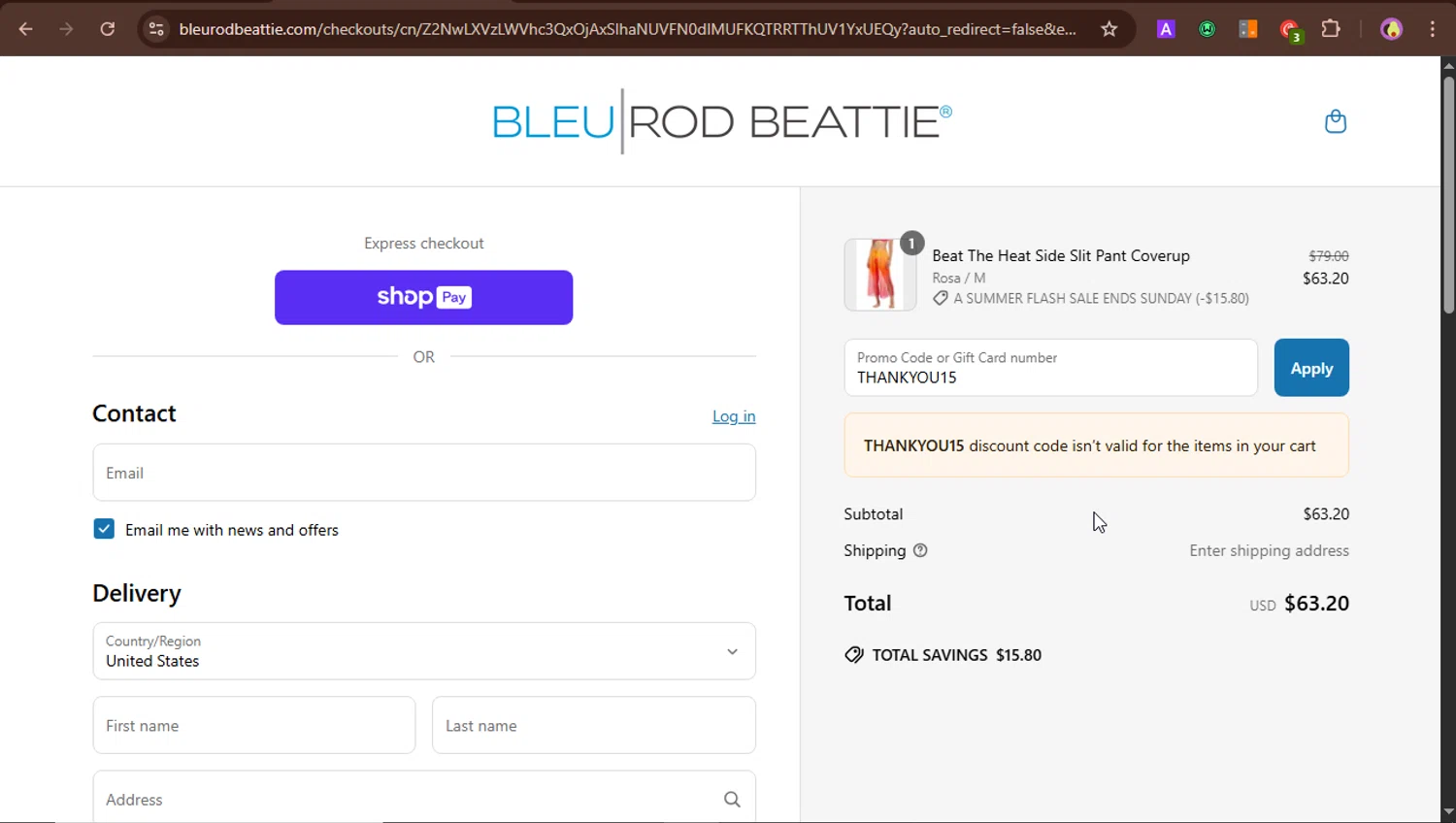Viewport: 1456px width, 823px height.
Task: Open the purple A extension
Action: (1166, 29)
